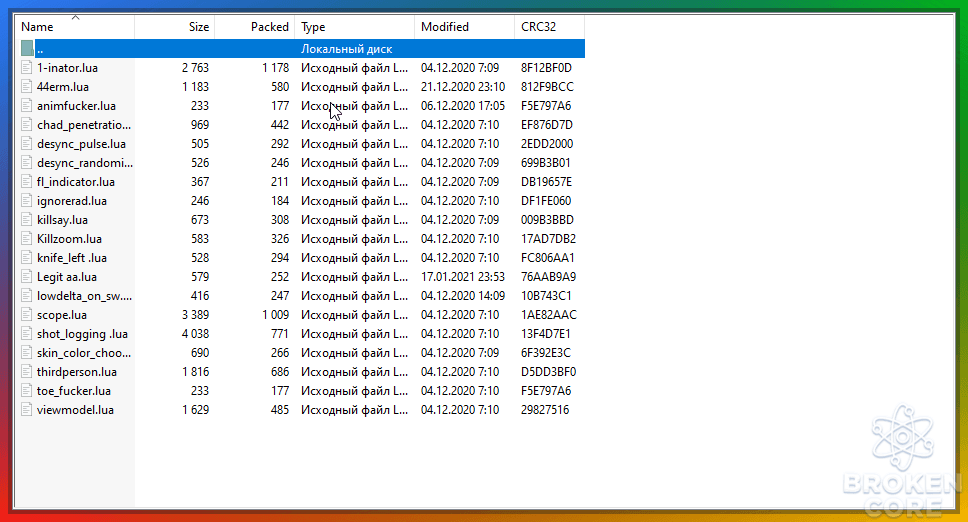Click the modified date 06.12.2020 17:05
968x522 pixels.
[463, 106]
